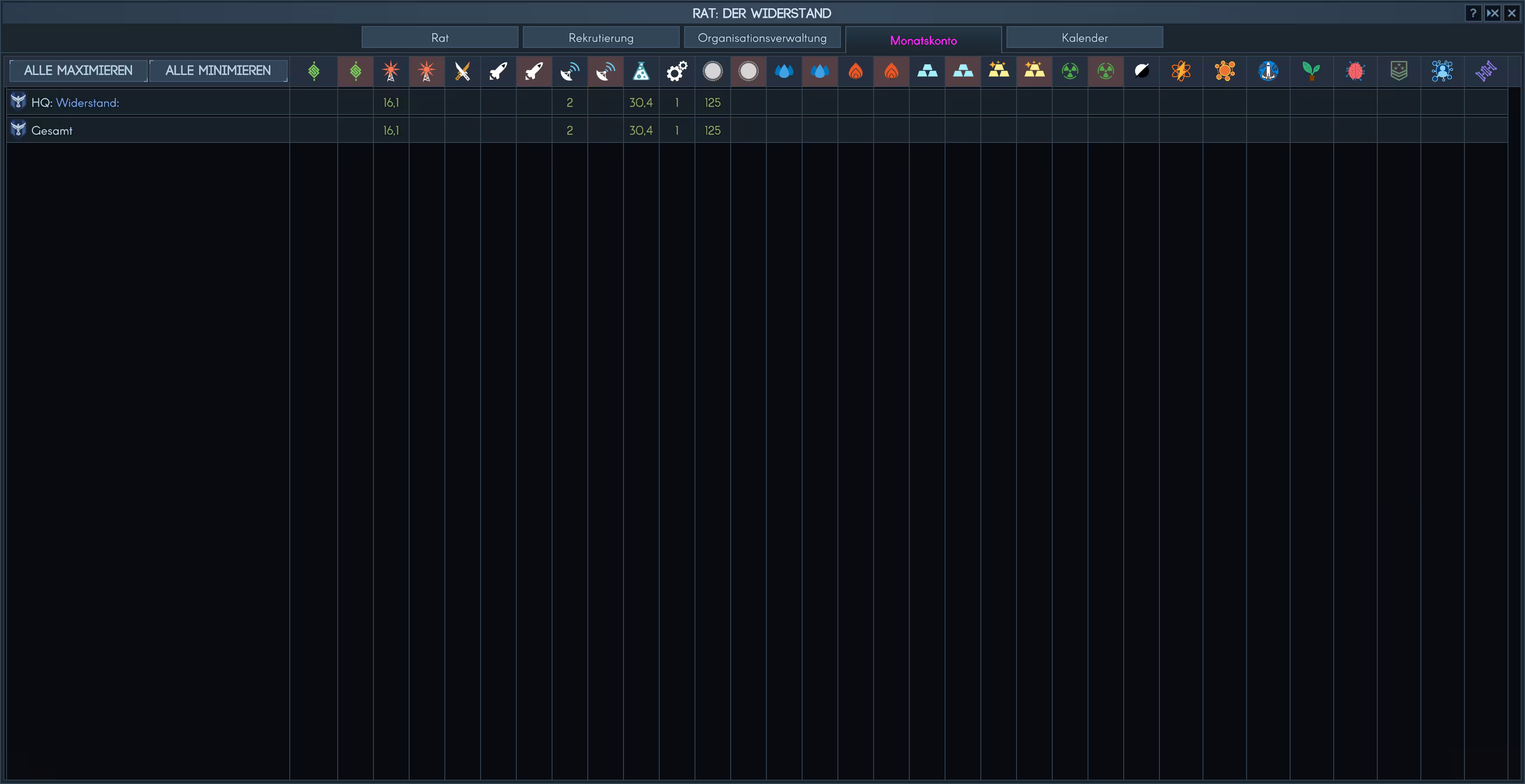Image resolution: width=1525 pixels, height=784 pixels.
Task: Click the satellite dish icon without red background
Action: pyautogui.click(x=569, y=71)
